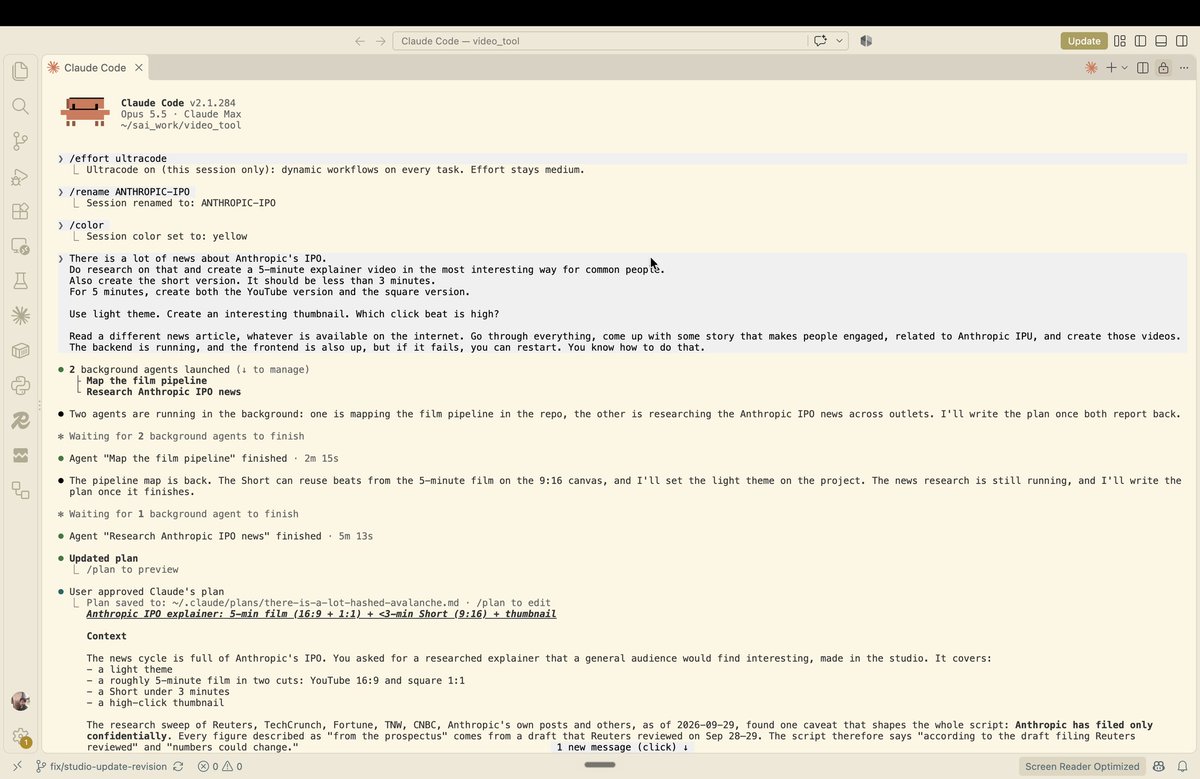Viewport: 1200px width, 779px height.
Task: Open the Accounts avatar
Action: [20, 701]
